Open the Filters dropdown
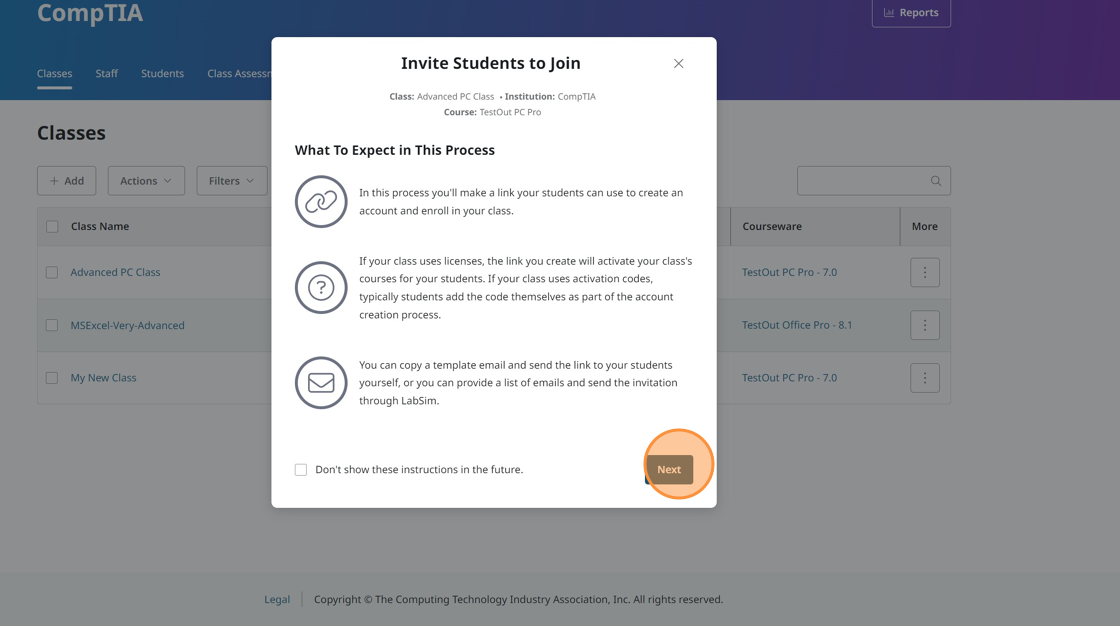Viewport: 1120px width, 626px height. tap(231, 181)
